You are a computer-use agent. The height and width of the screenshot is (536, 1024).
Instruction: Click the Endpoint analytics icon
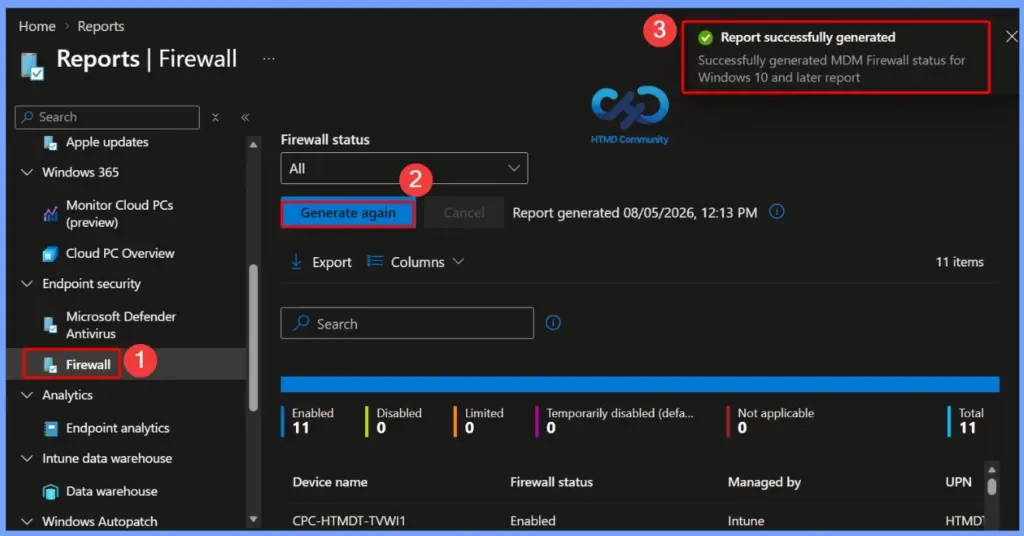pyautogui.click(x=50, y=428)
